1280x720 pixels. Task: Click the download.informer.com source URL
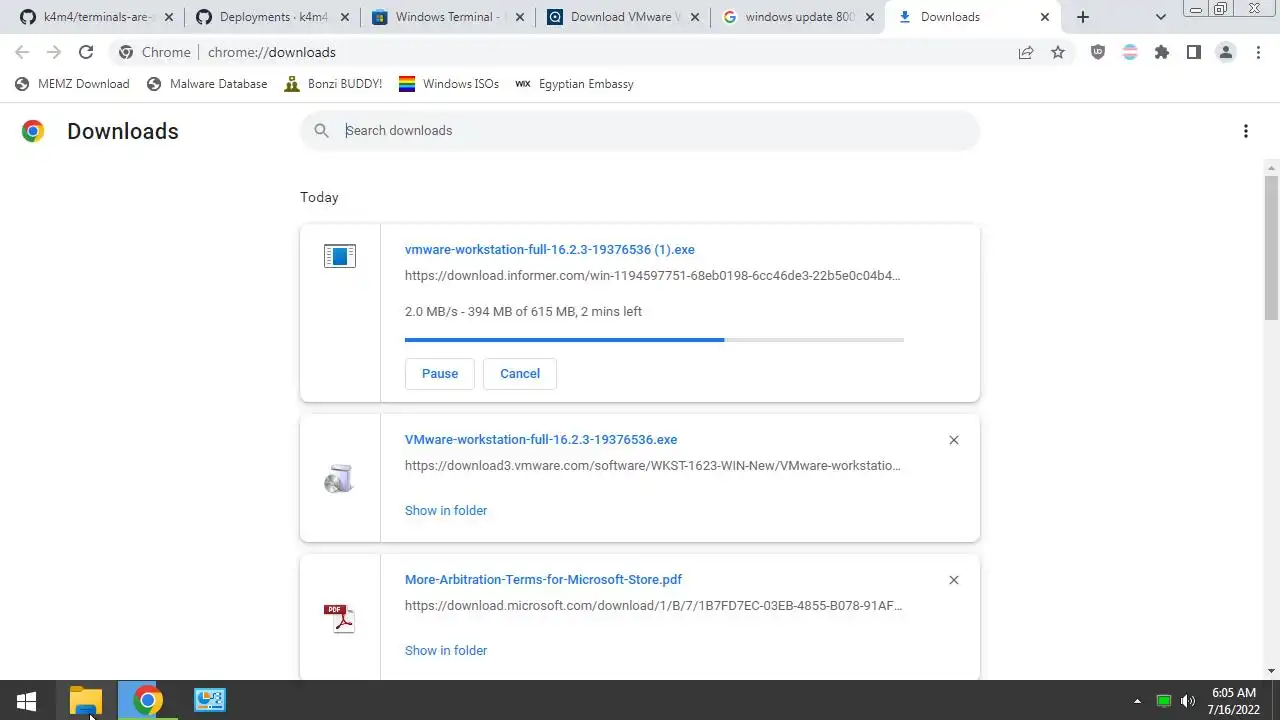(653, 276)
